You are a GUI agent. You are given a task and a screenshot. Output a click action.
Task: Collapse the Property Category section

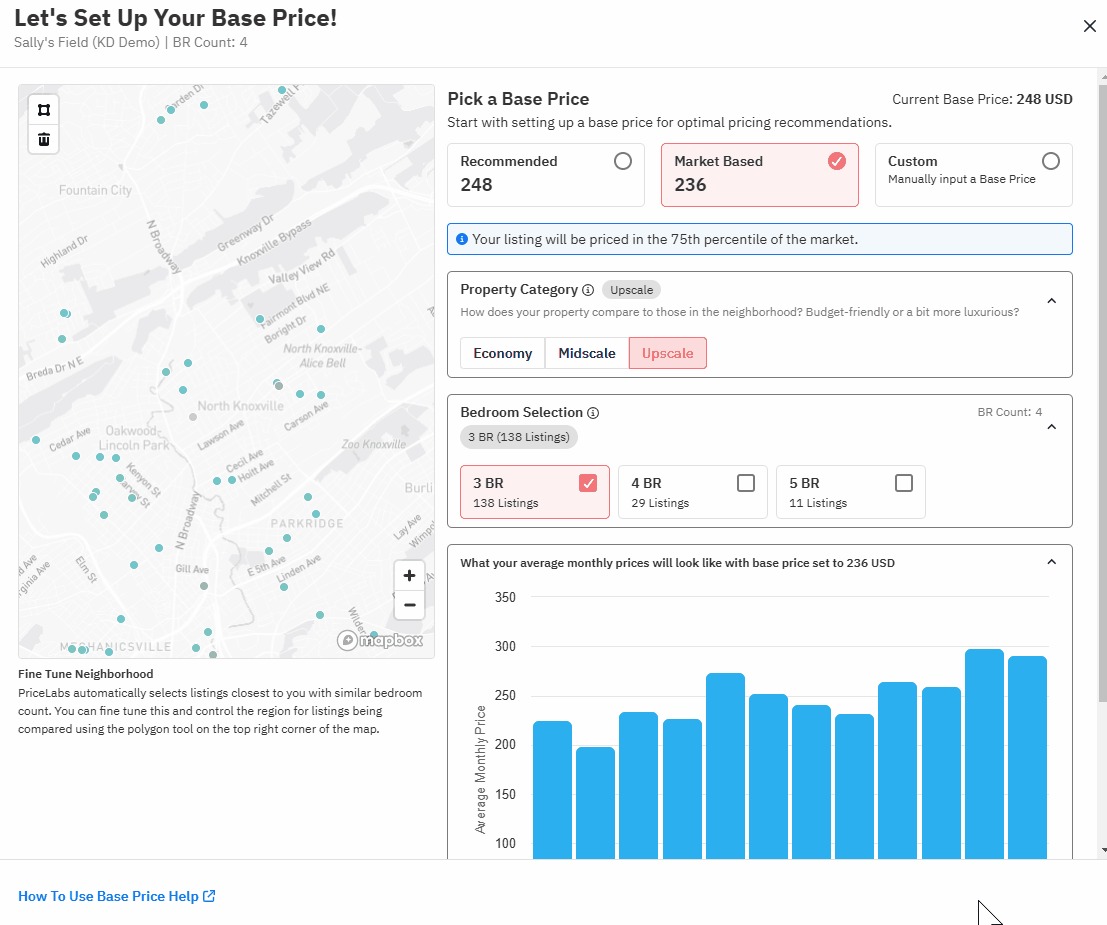(1051, 300)
